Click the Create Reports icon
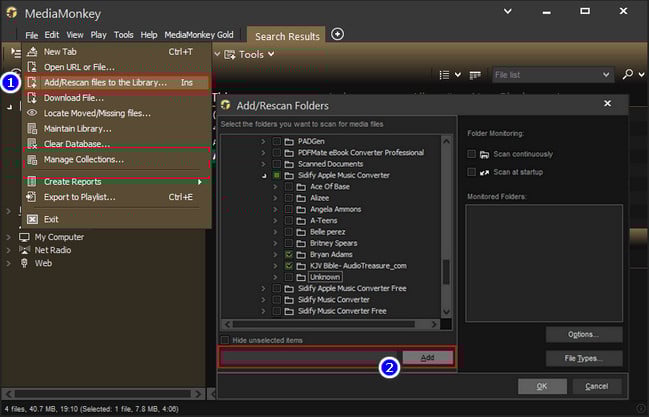This screenshot has width=649, height=417. 32,181
